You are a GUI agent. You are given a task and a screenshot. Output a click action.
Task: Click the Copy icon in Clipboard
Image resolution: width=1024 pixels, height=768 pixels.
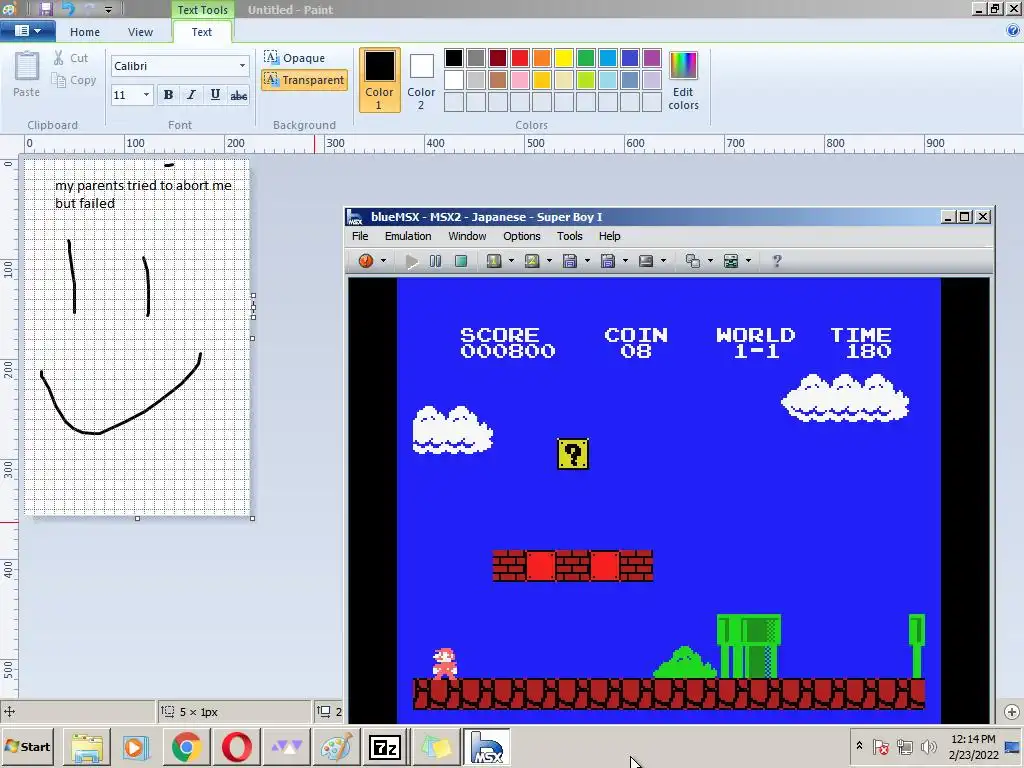click(59, 80)
